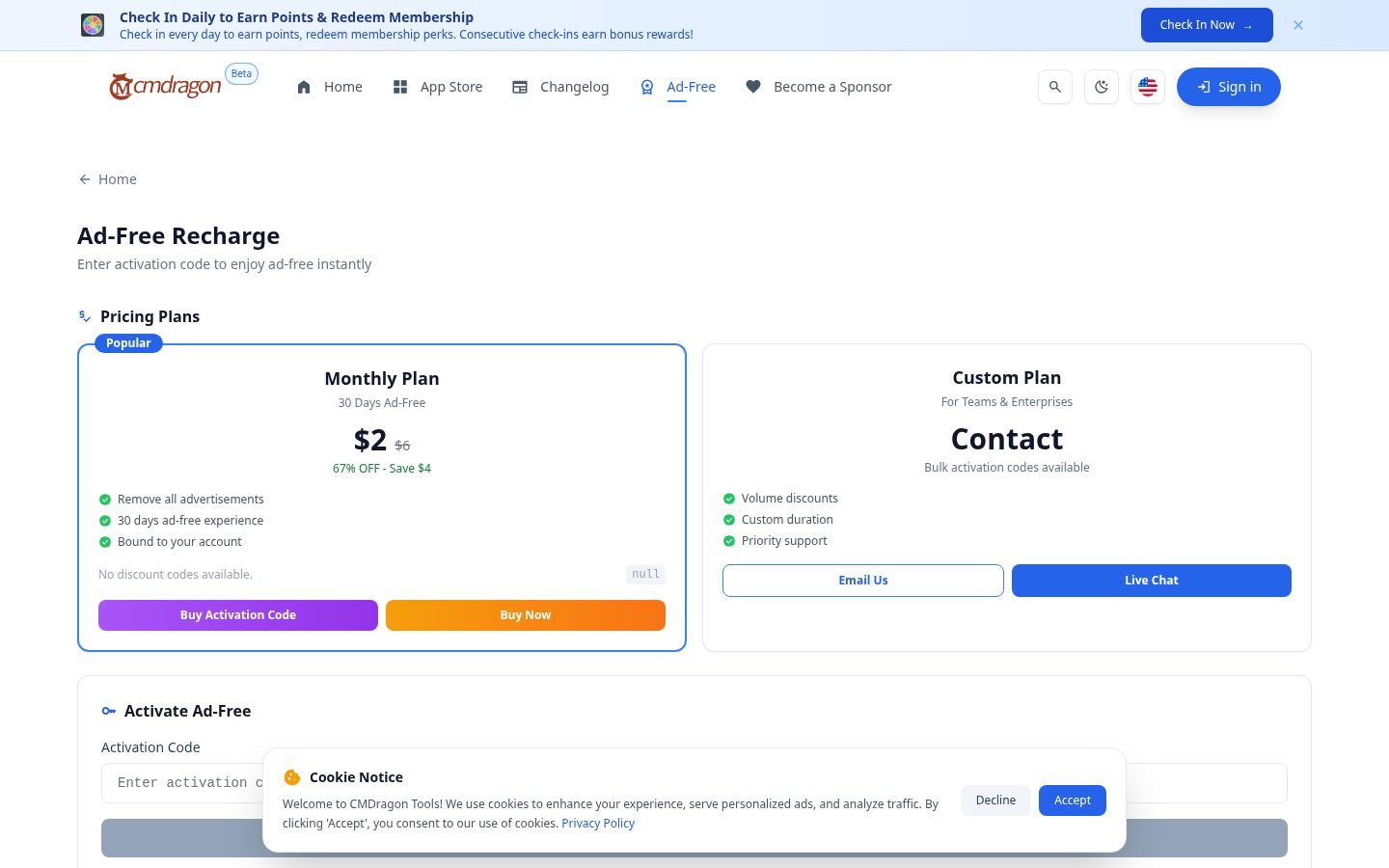Screen dimensions: 1389x868
Task: Click the colorful wheel icon in the banner
Action: 93,25
